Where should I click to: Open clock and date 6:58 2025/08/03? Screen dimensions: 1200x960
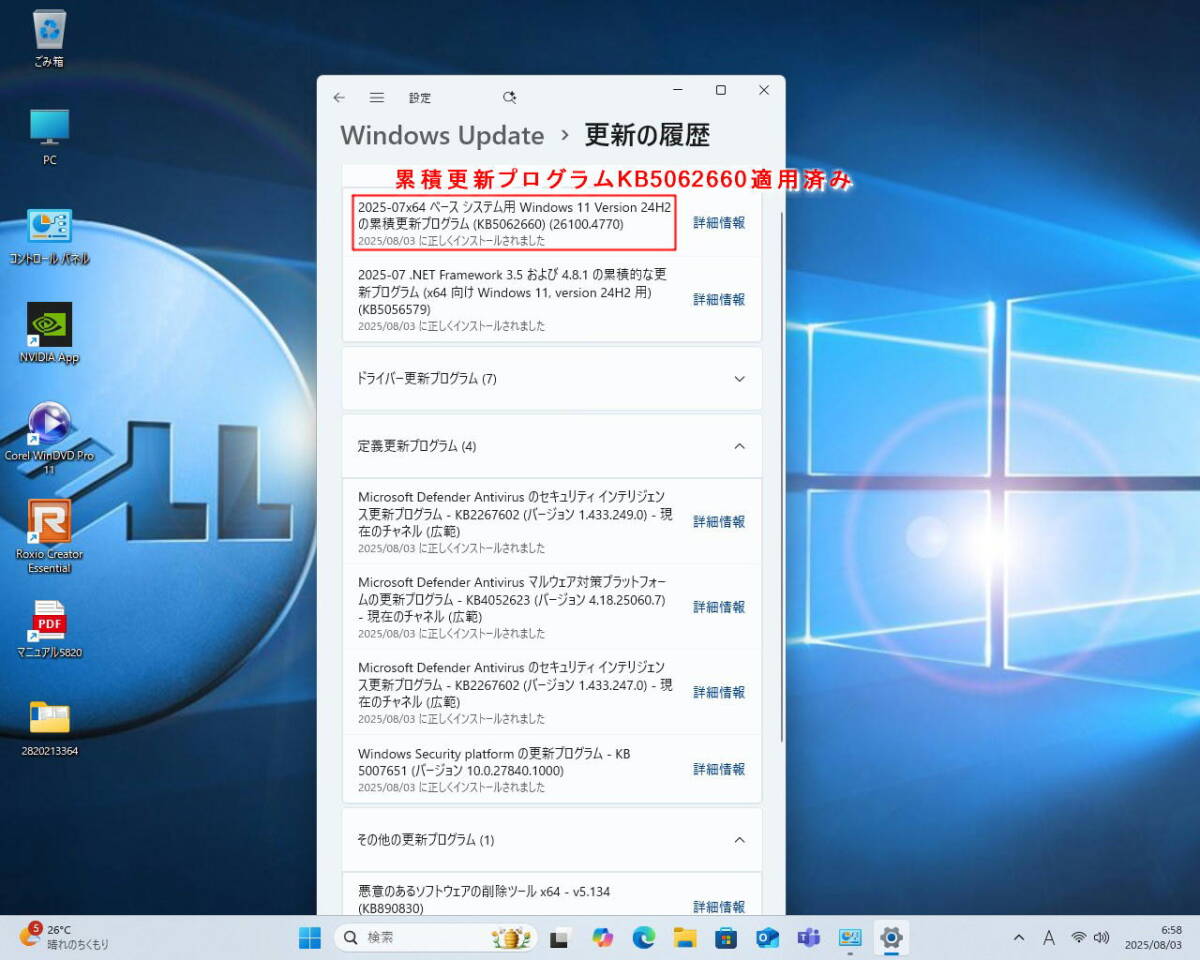(x=1153, y=937)
